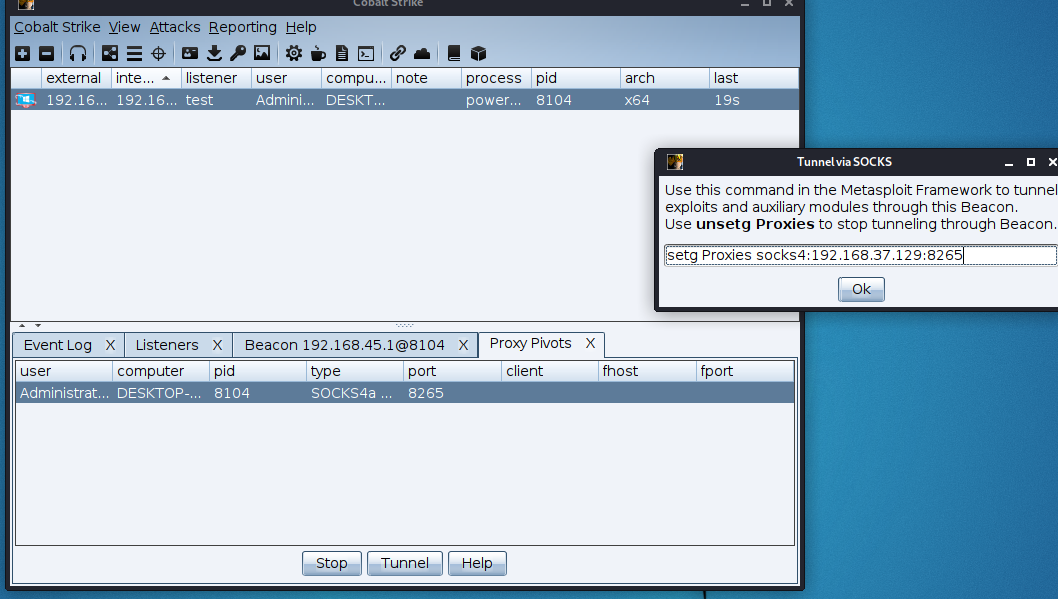This screenshot has width=1058, height=599.
Task: Close the Proxy Pivots tab
Action: pyautogui.click(x=590, y=343)
